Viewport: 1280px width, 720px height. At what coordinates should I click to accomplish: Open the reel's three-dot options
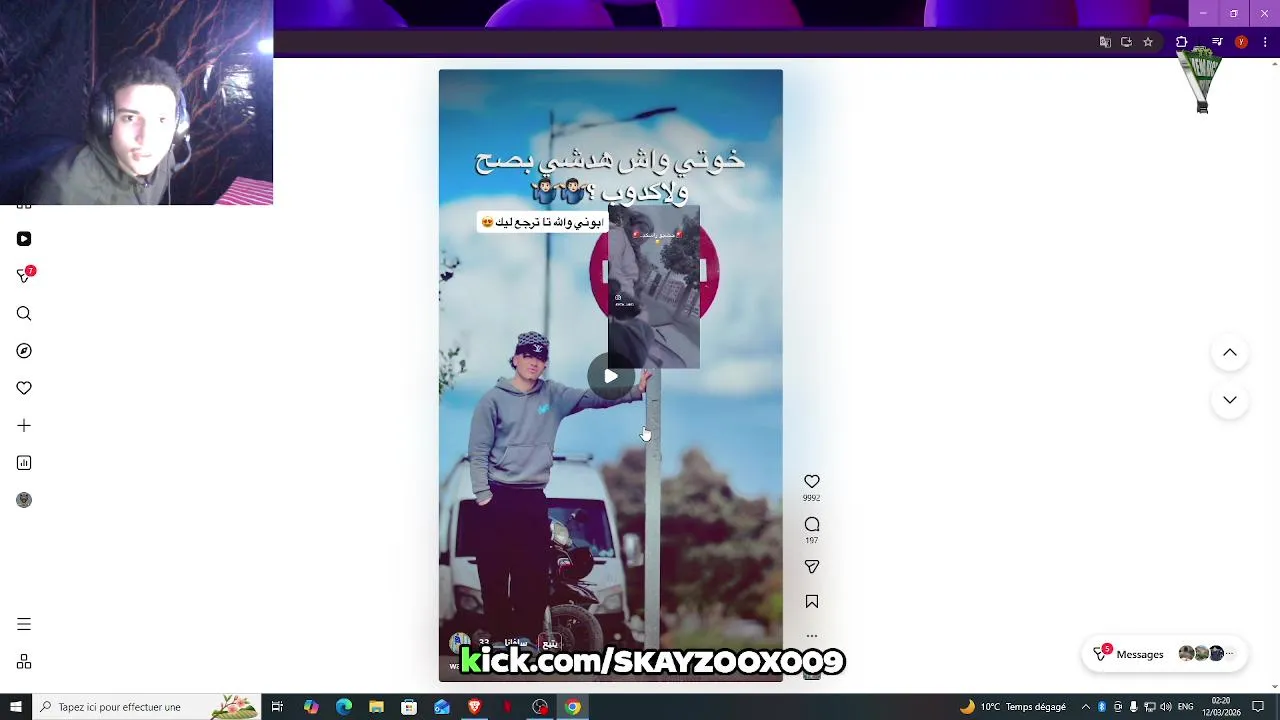click(812, 636)
